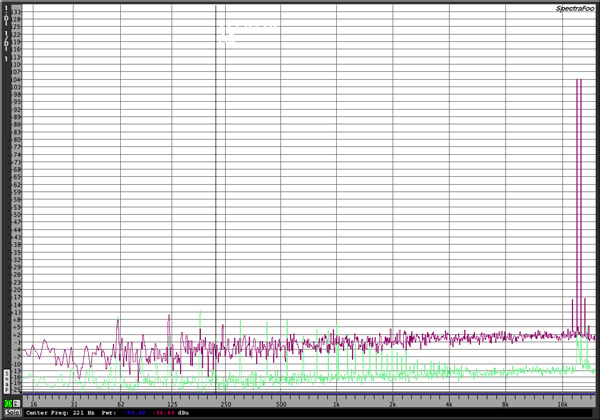
Task: Click the 4k label on the frequency axis
Action: [449, 404]
